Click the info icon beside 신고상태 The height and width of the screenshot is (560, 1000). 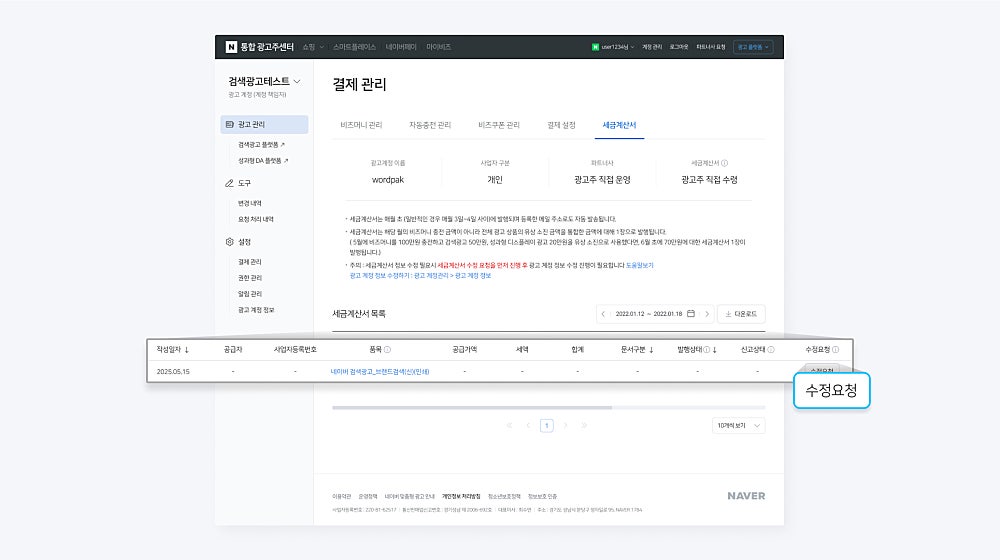pos(771,350)
